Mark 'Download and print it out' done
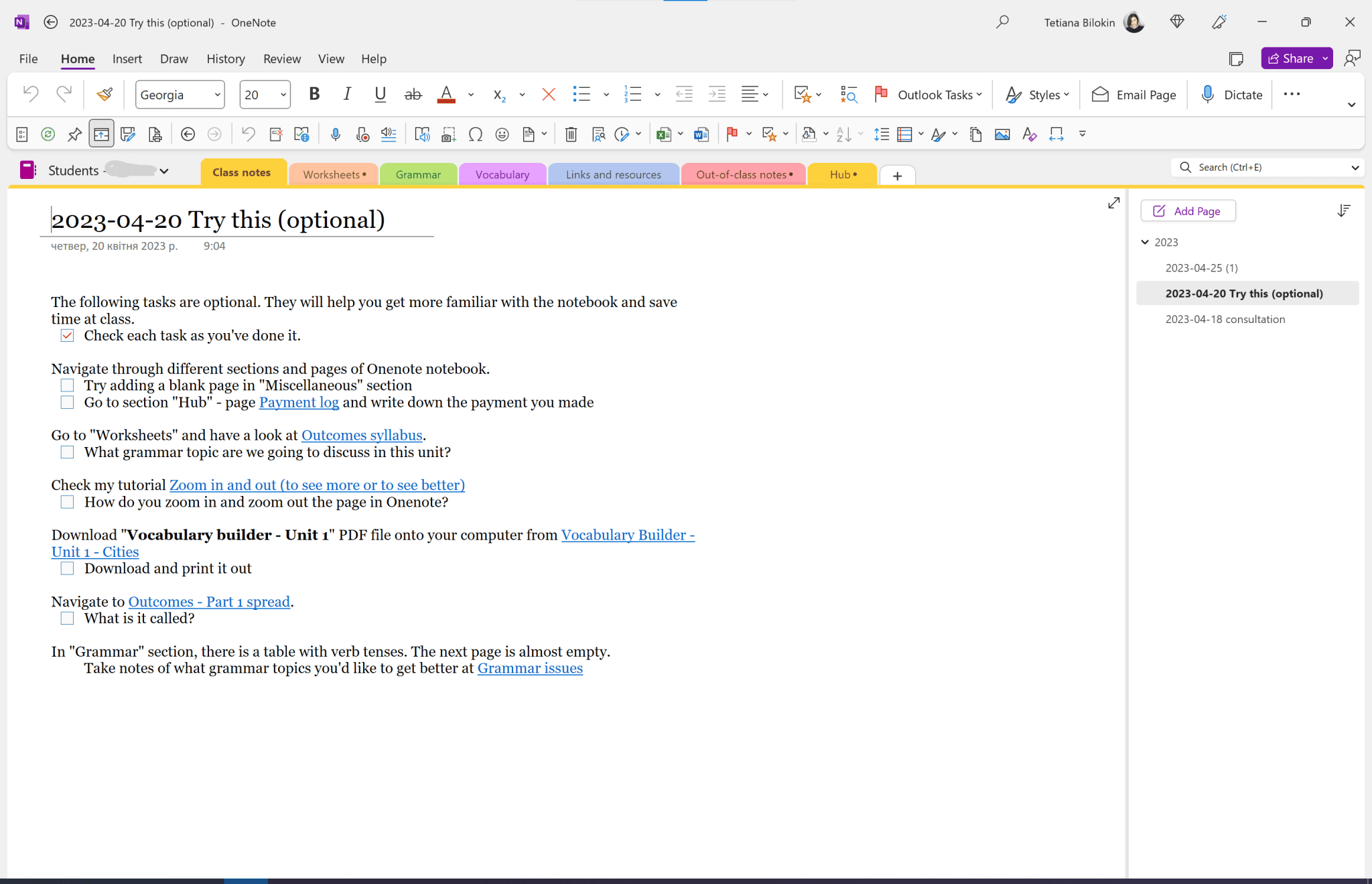 coord(67,568)
